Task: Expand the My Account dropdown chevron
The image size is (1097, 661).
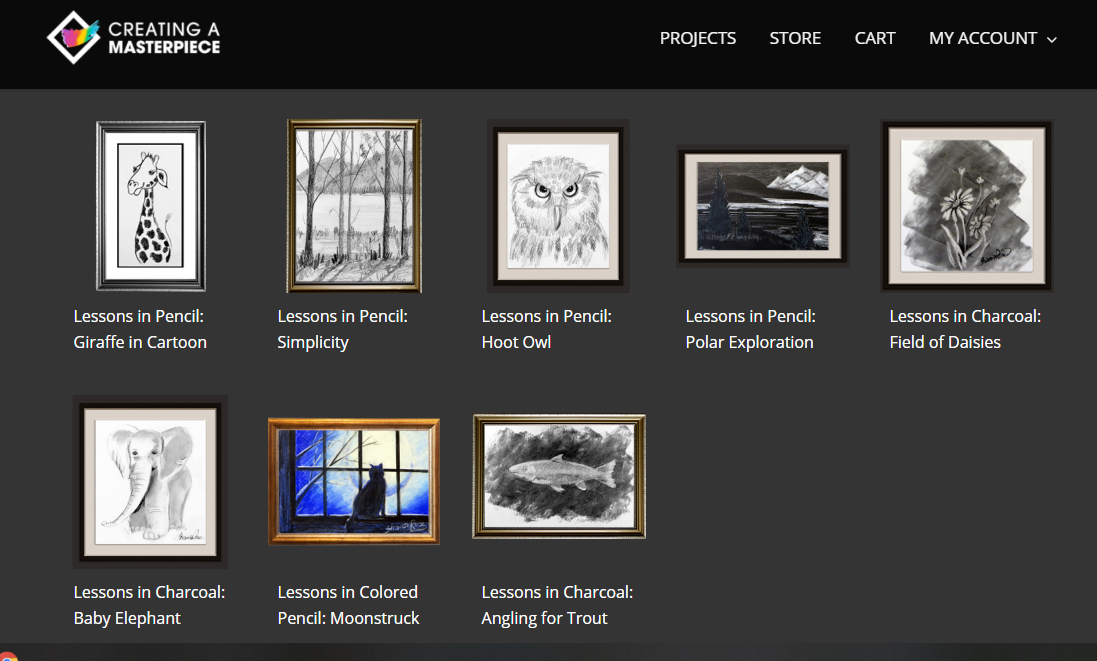Action: [x=1052, y=40]
